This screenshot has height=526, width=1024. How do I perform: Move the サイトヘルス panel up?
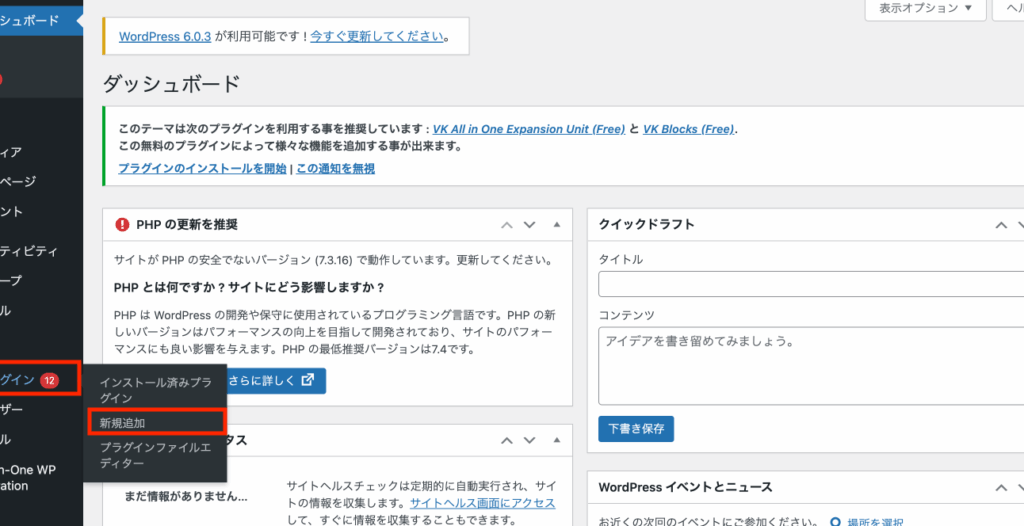pyautogui.click(x=507, y=441)
